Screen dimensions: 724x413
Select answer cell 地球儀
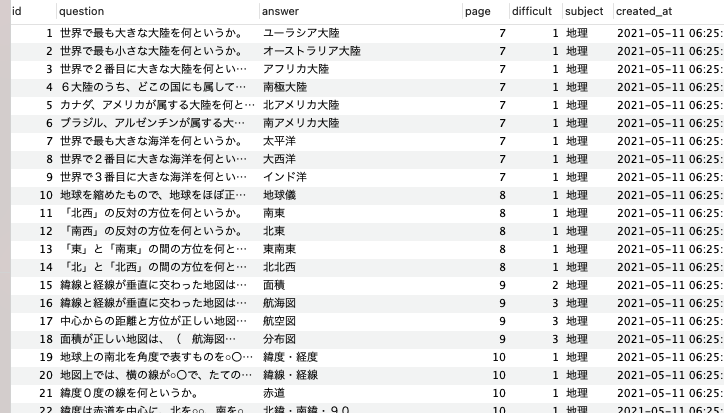(x=279, y=195)
